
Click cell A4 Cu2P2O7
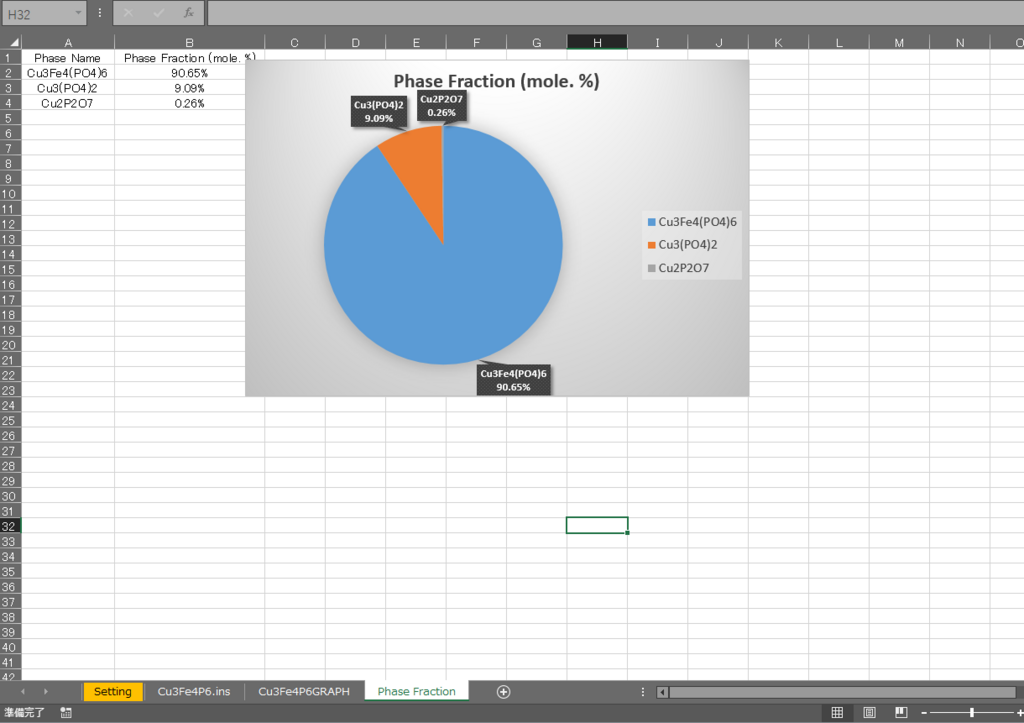point(68,103)
